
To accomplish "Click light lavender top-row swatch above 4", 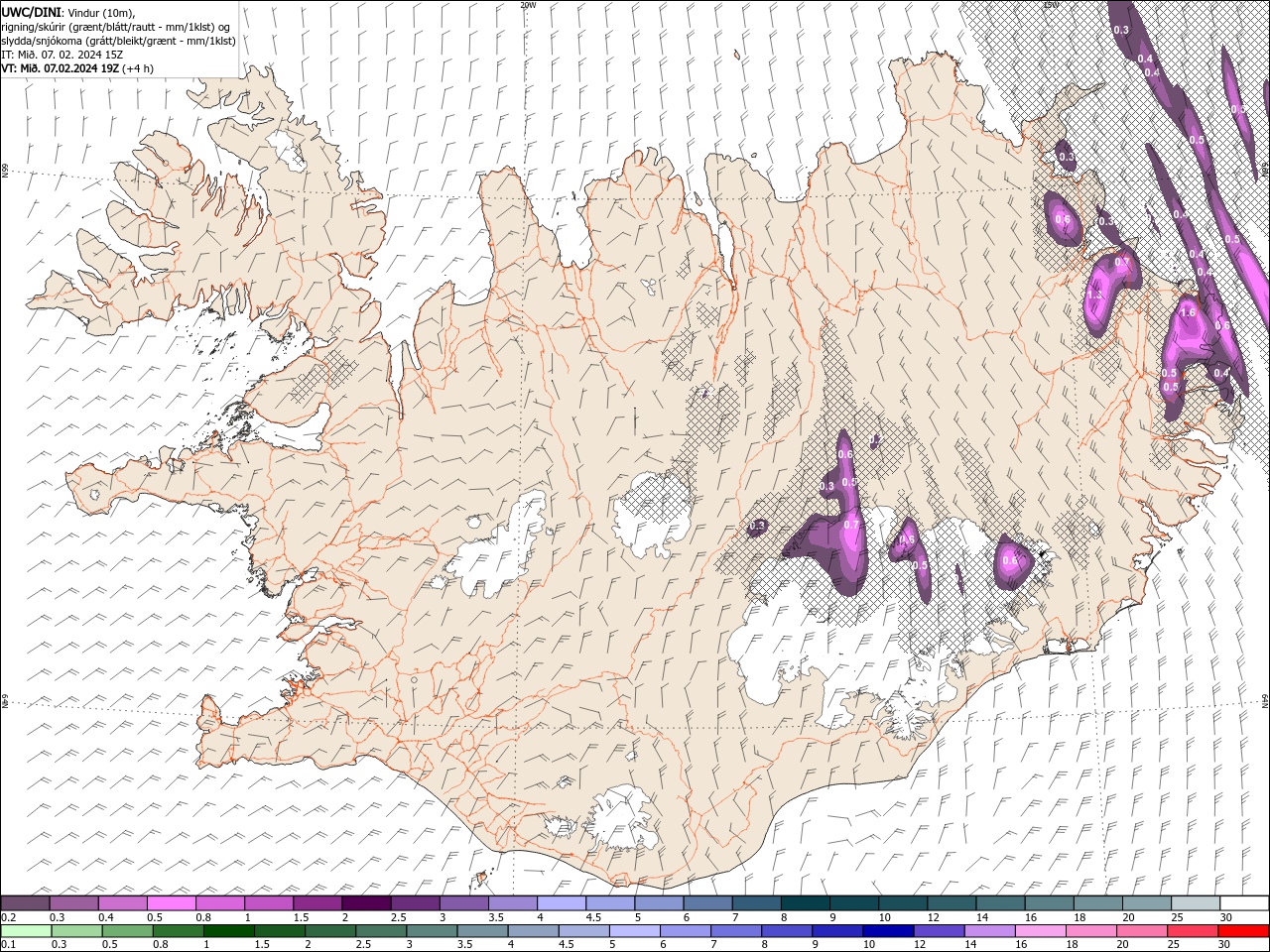I will [561, 903].
